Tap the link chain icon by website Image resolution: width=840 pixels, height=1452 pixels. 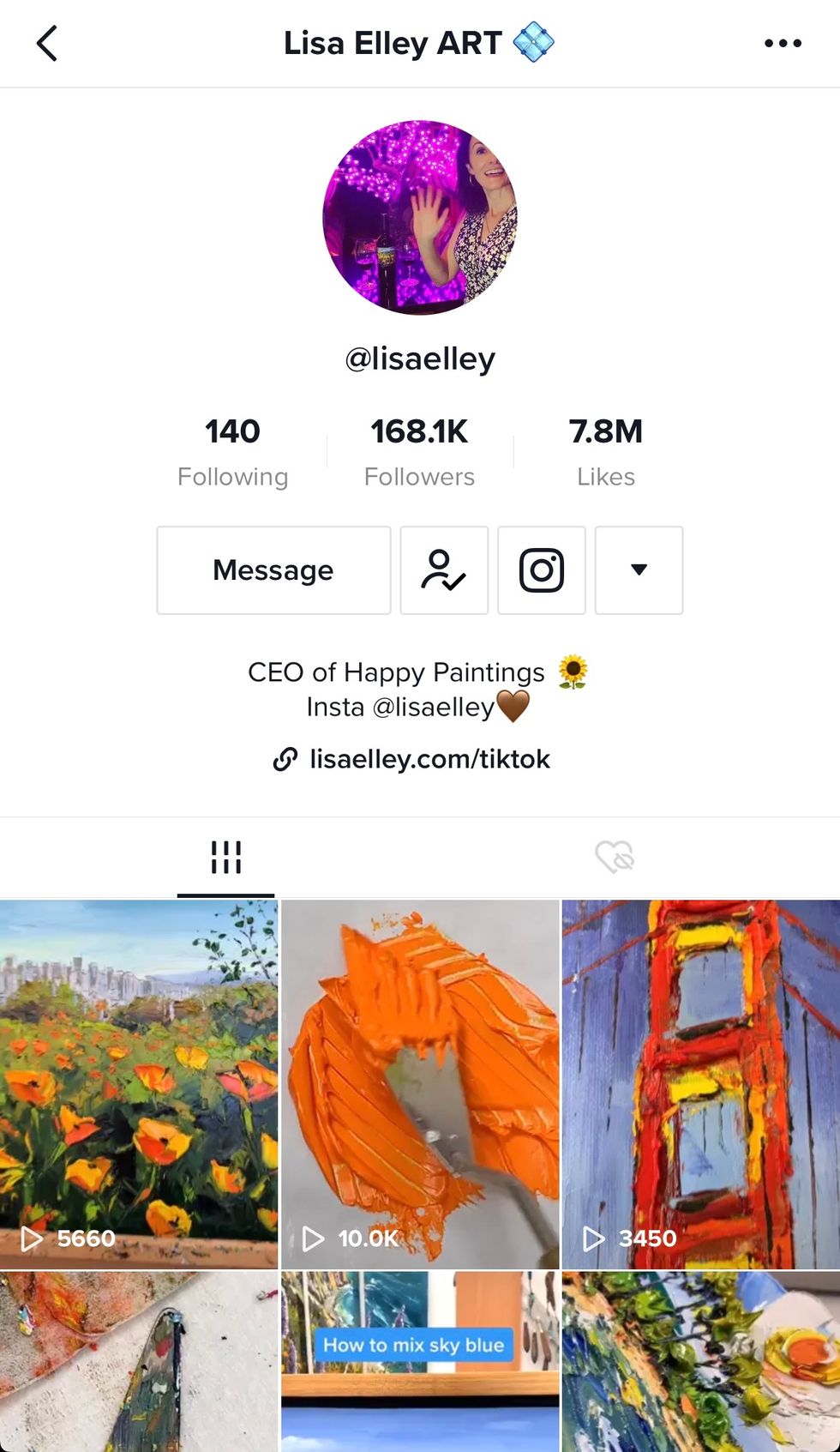[285, 759]
